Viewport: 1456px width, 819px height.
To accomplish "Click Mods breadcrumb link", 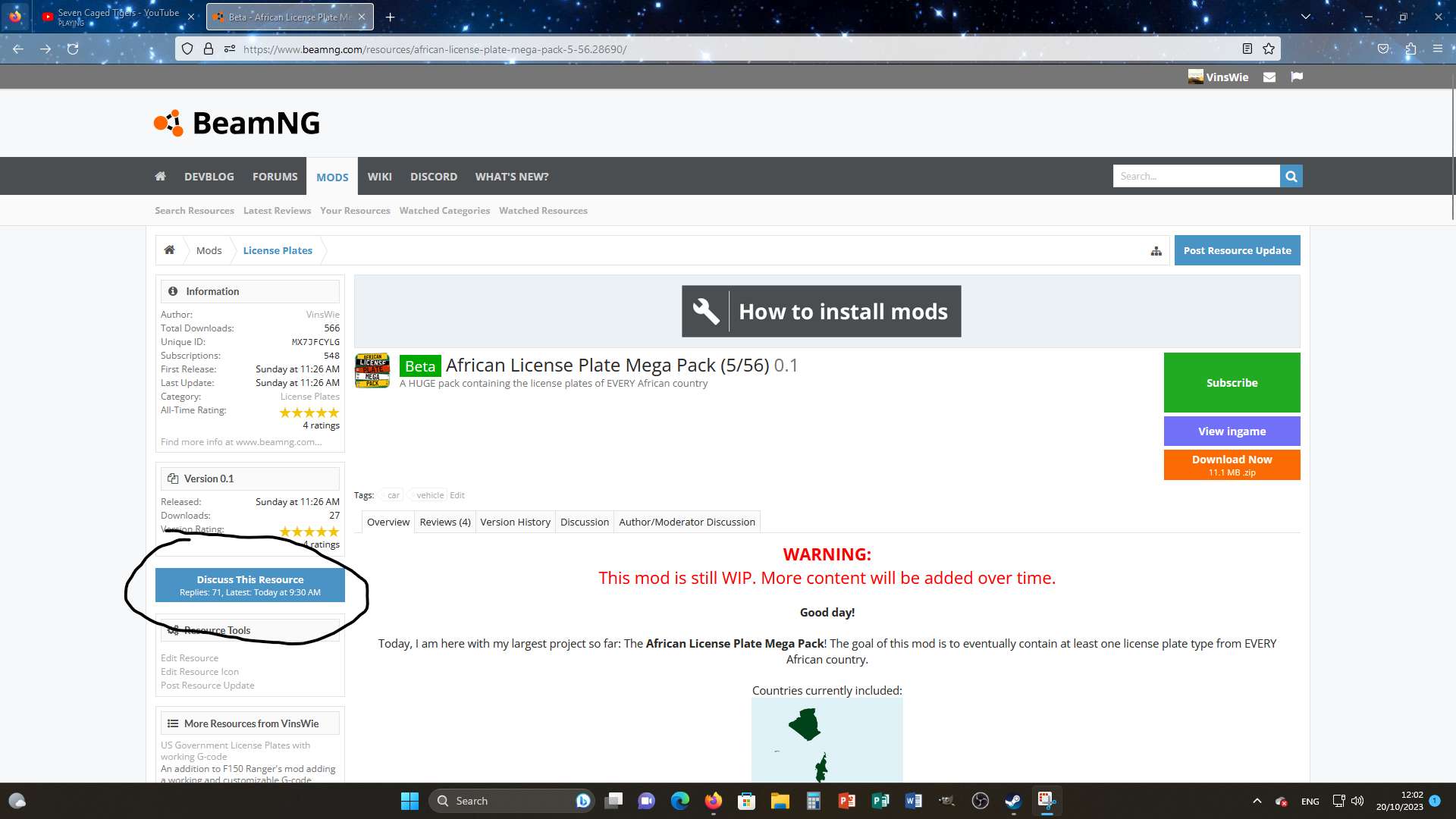I will coord(209,250).
